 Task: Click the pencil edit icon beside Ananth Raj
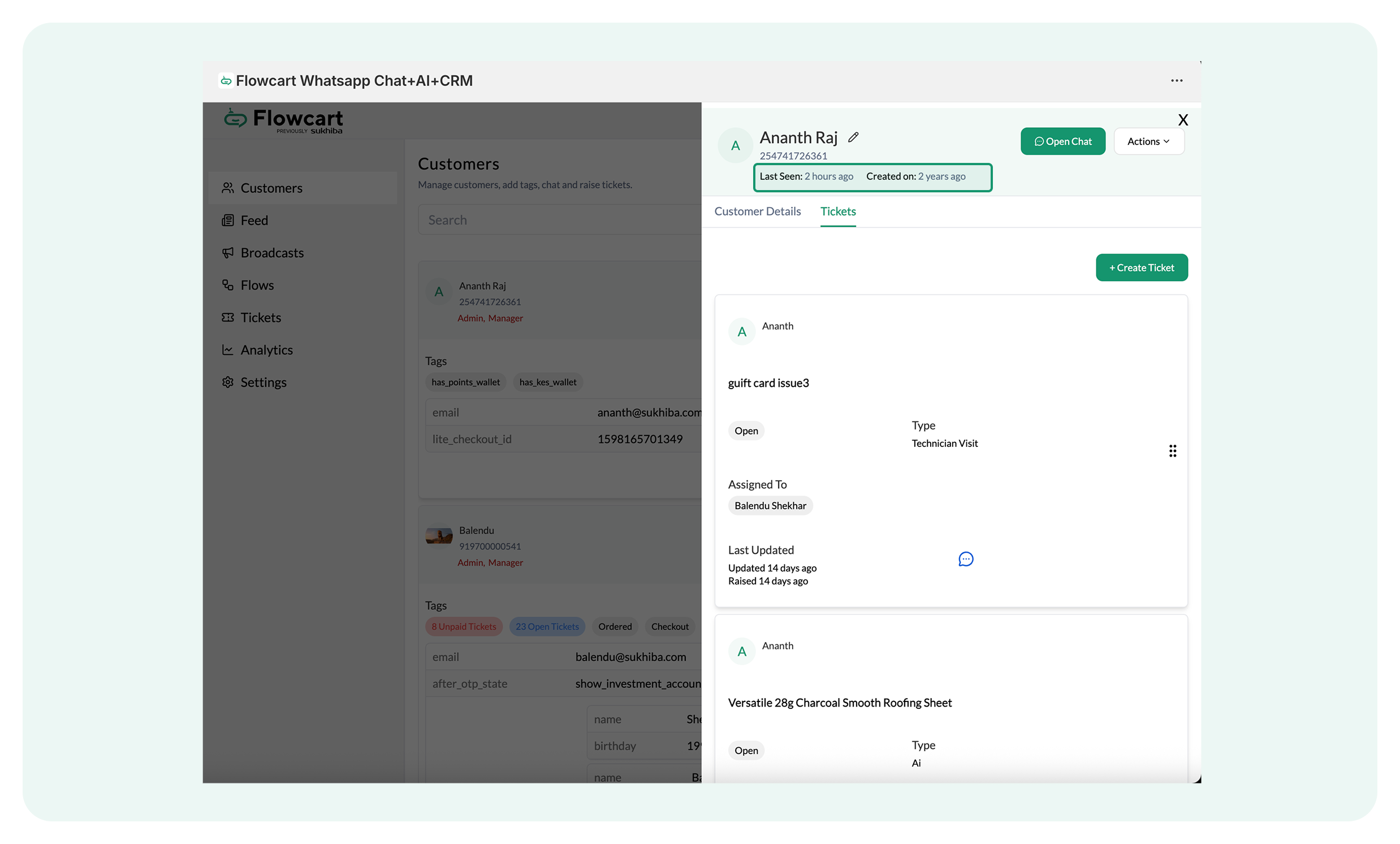tap(853, 137)
